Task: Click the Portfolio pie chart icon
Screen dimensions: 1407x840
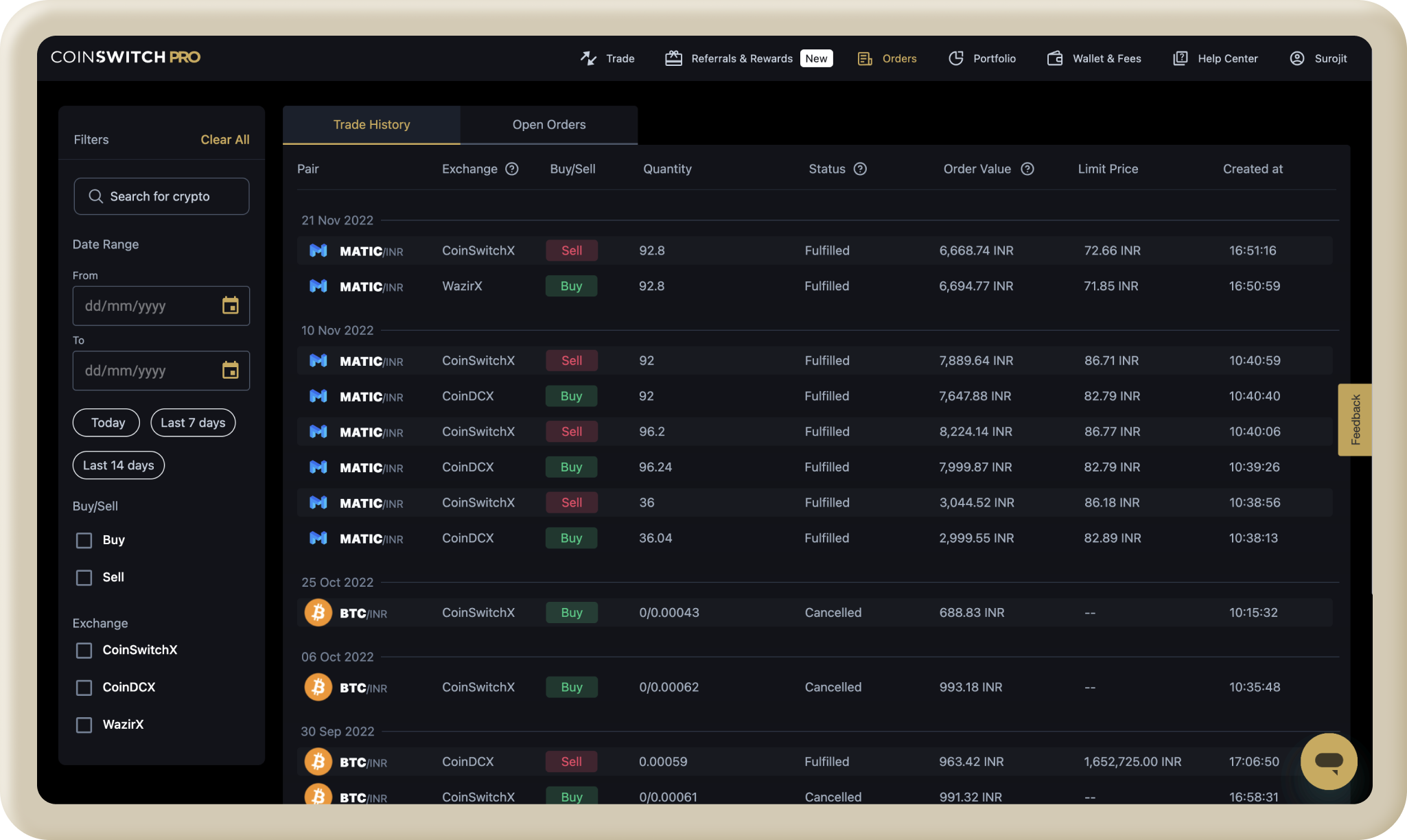Action: 956,58
